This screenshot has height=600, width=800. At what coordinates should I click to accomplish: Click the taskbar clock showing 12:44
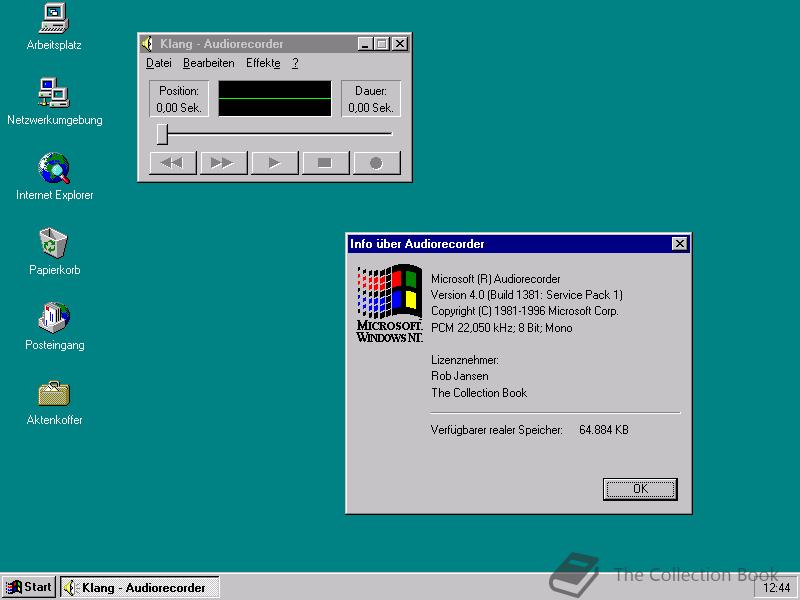click(x=777, y=588)
